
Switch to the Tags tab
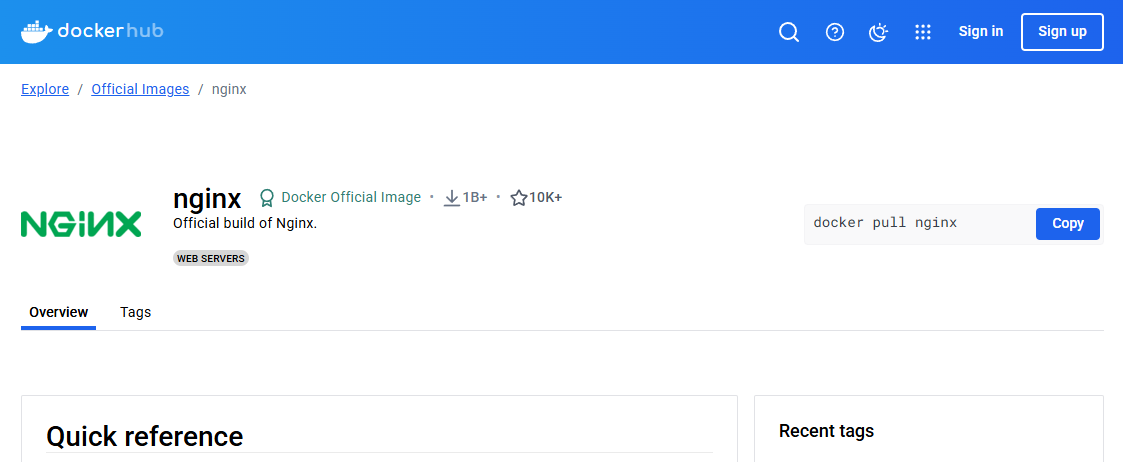point(135,312)
